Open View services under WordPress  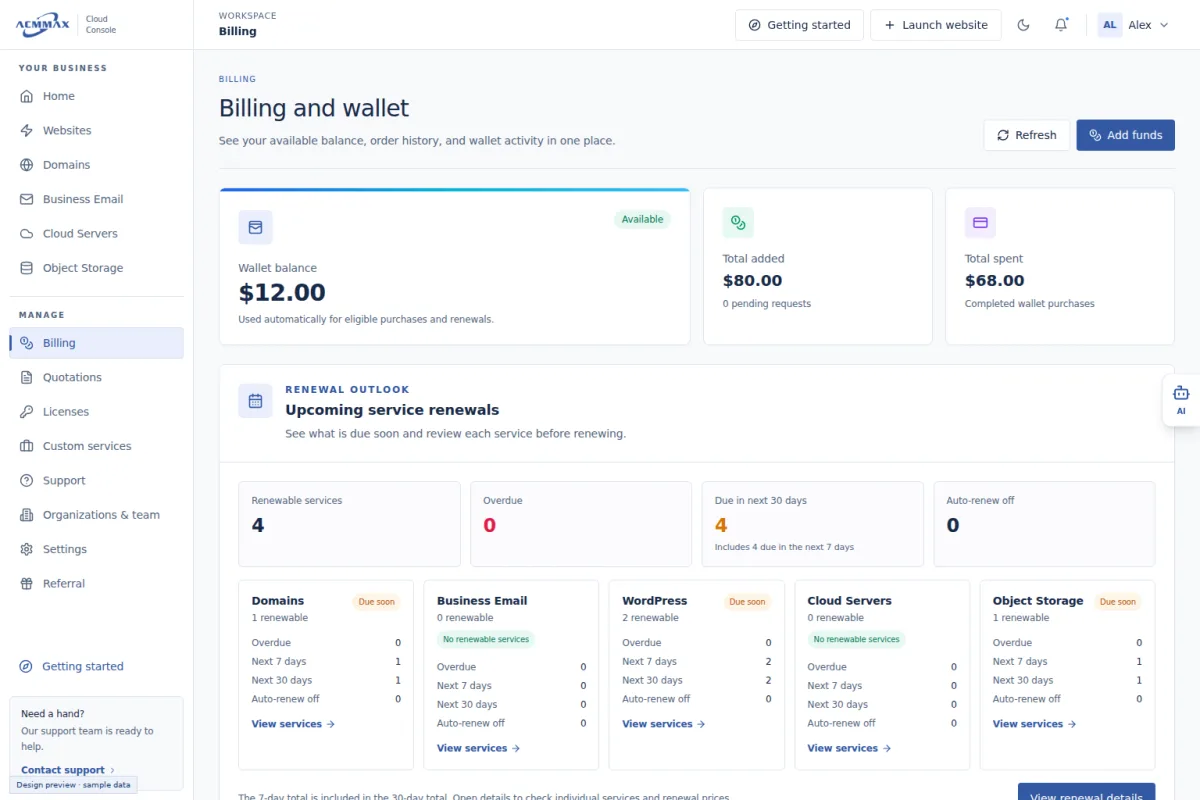(x=663, y=724)
